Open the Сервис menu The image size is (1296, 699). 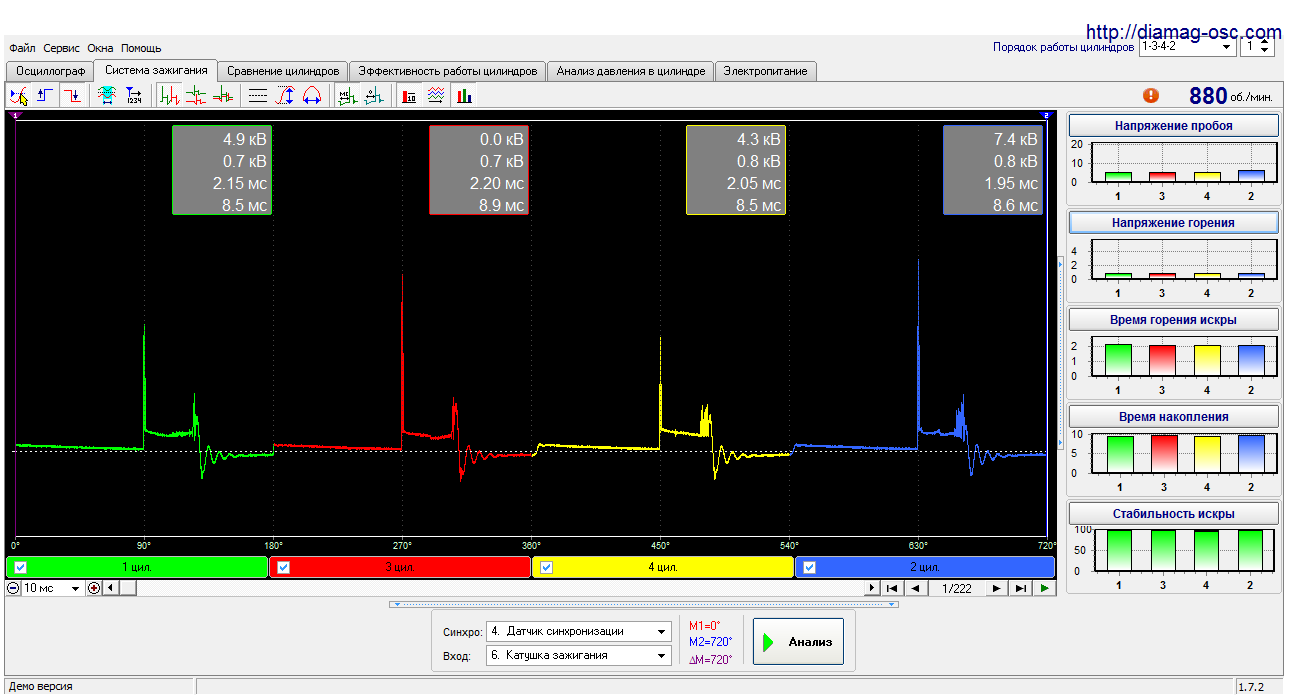tap(62, 48)
